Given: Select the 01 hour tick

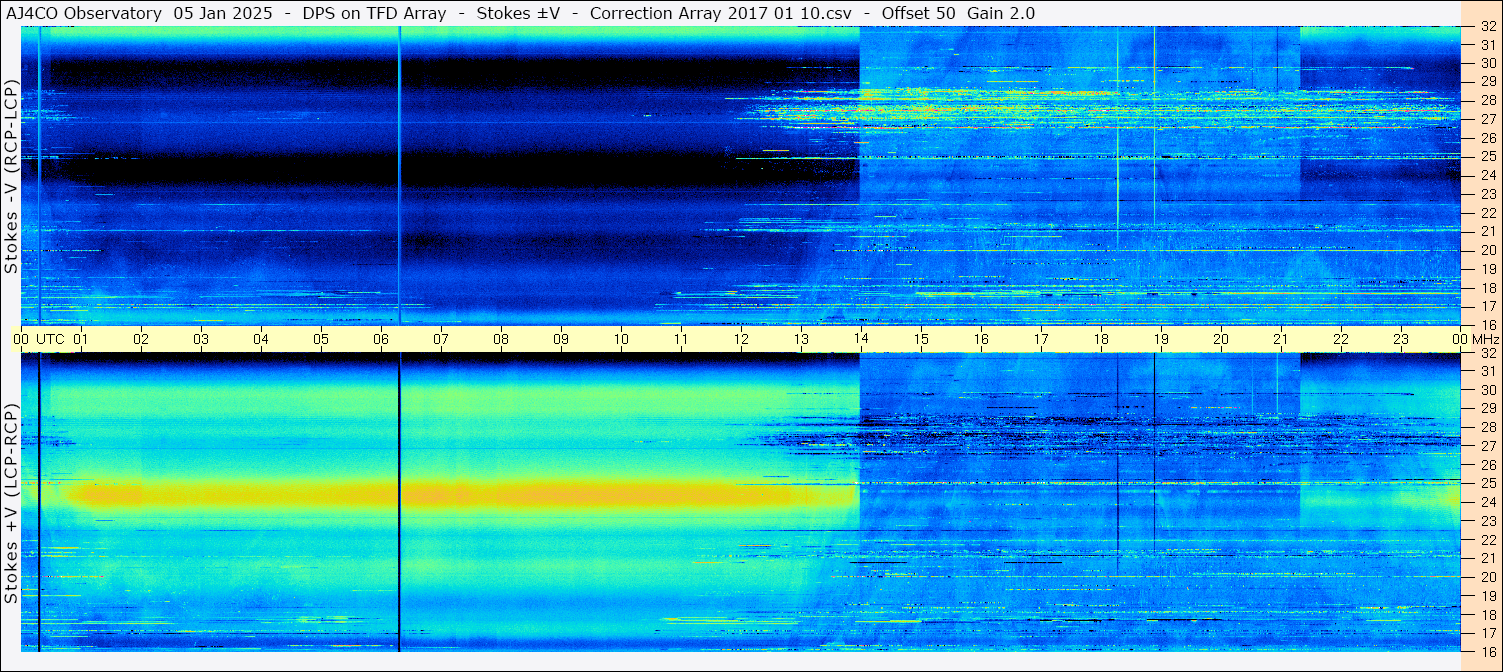Looking at the screenshot, I should coord(81,339).
